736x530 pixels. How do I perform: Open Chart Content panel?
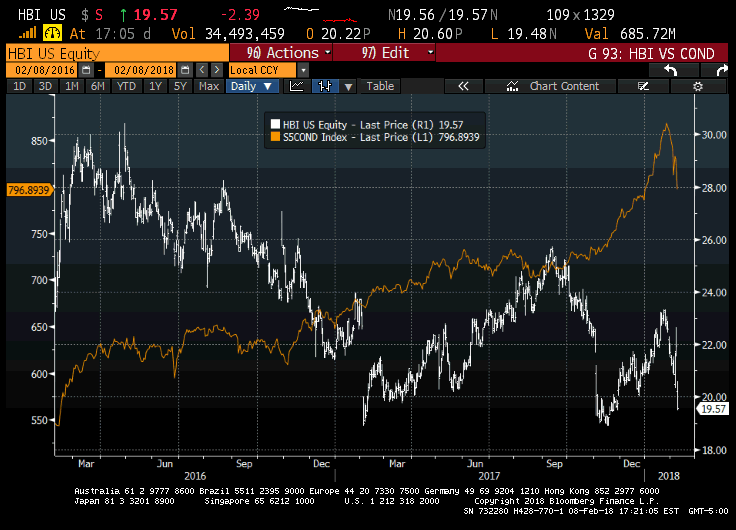tap(550, 86)
